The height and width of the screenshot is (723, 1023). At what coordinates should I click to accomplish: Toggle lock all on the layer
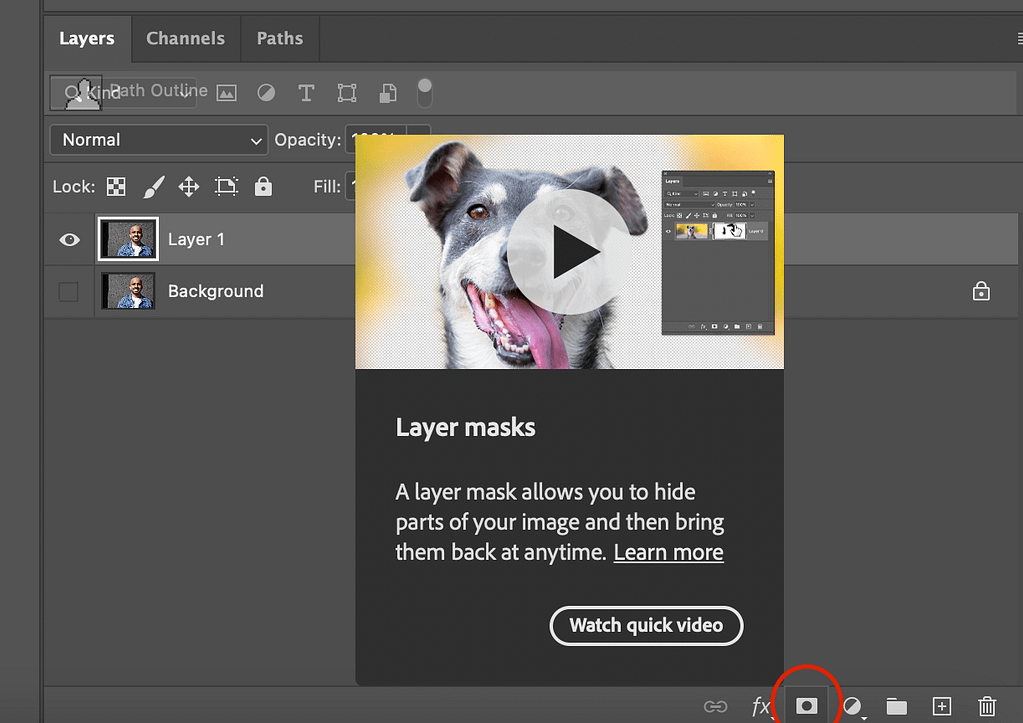click(263, 186)
